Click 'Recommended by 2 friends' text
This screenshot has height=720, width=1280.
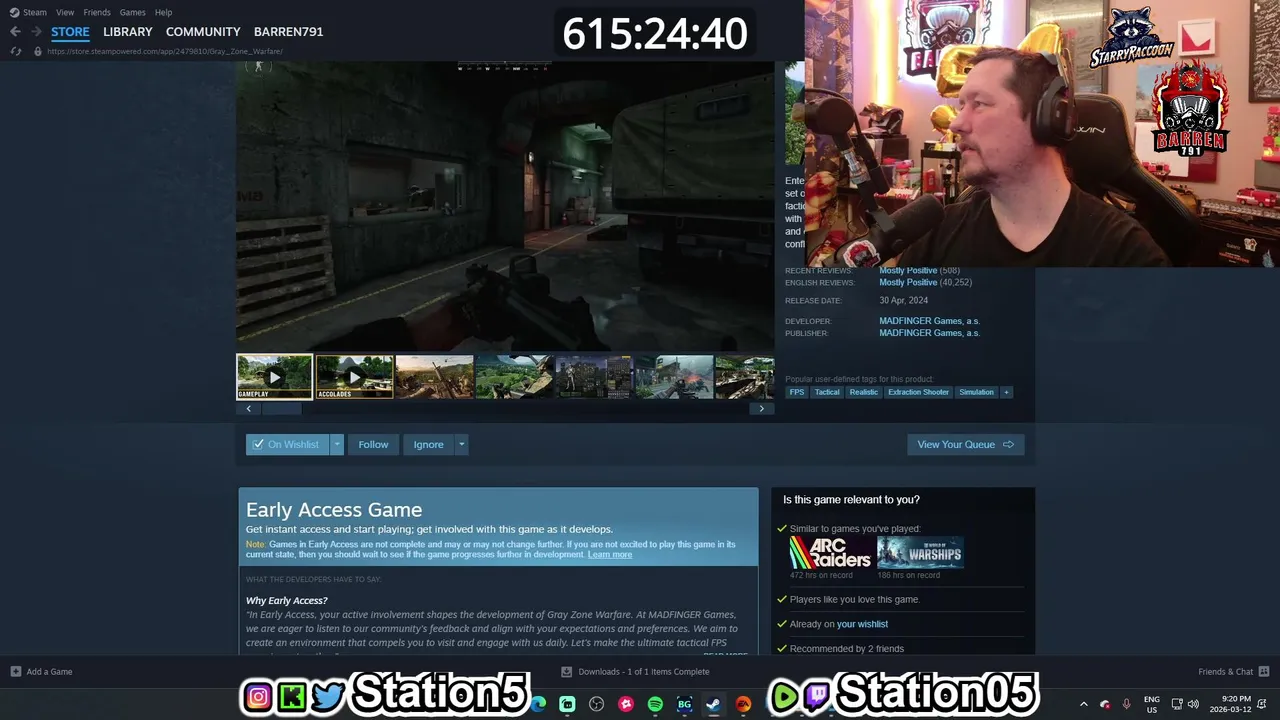point(847,648)
